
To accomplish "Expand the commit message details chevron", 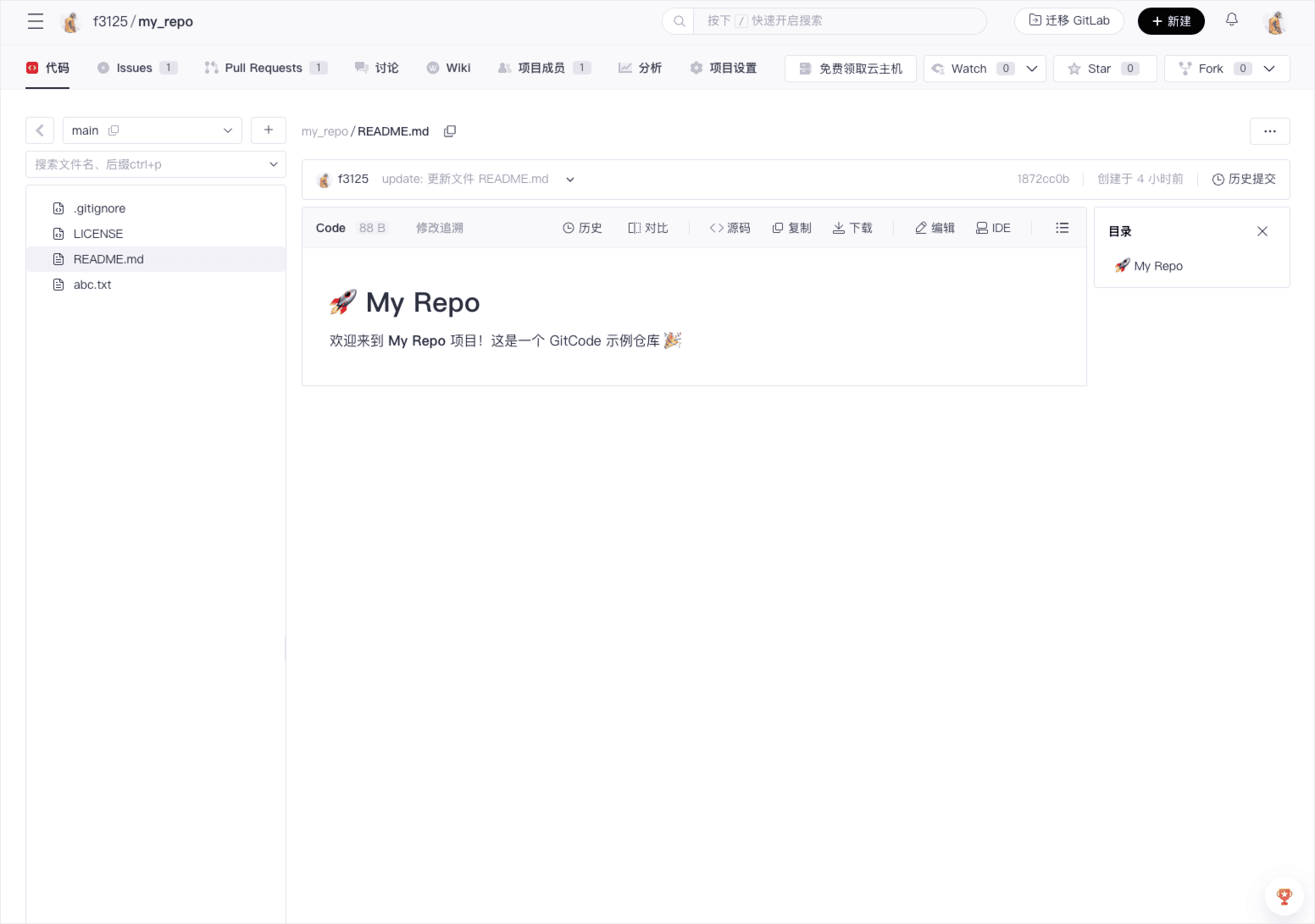I will click(570, 180).
